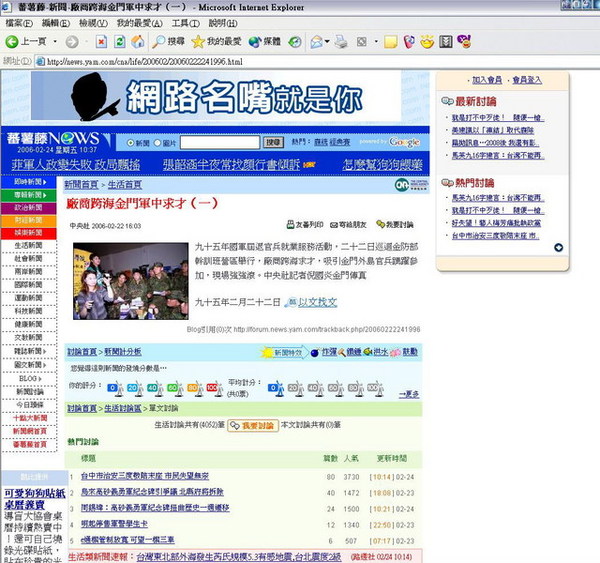The width and height of the screenshot is (600, 563).
Task: Throw a 炸彈 bomb news effect
Action: point(324,352)
